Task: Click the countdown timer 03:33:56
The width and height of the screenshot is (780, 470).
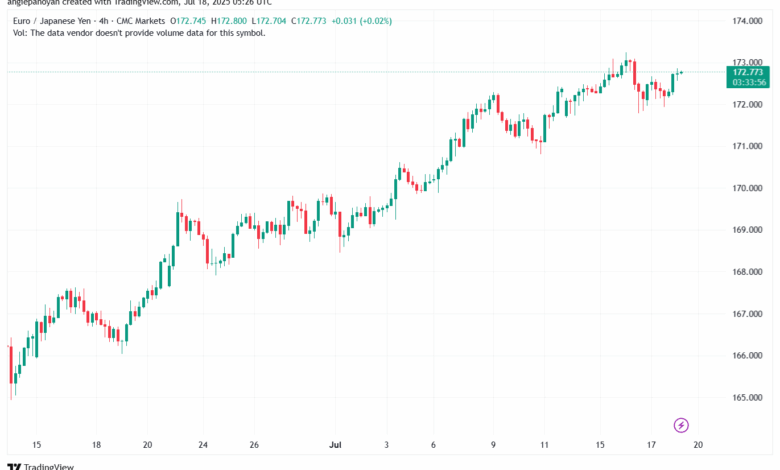Action: pyautogui.click(x=749, y=83)
